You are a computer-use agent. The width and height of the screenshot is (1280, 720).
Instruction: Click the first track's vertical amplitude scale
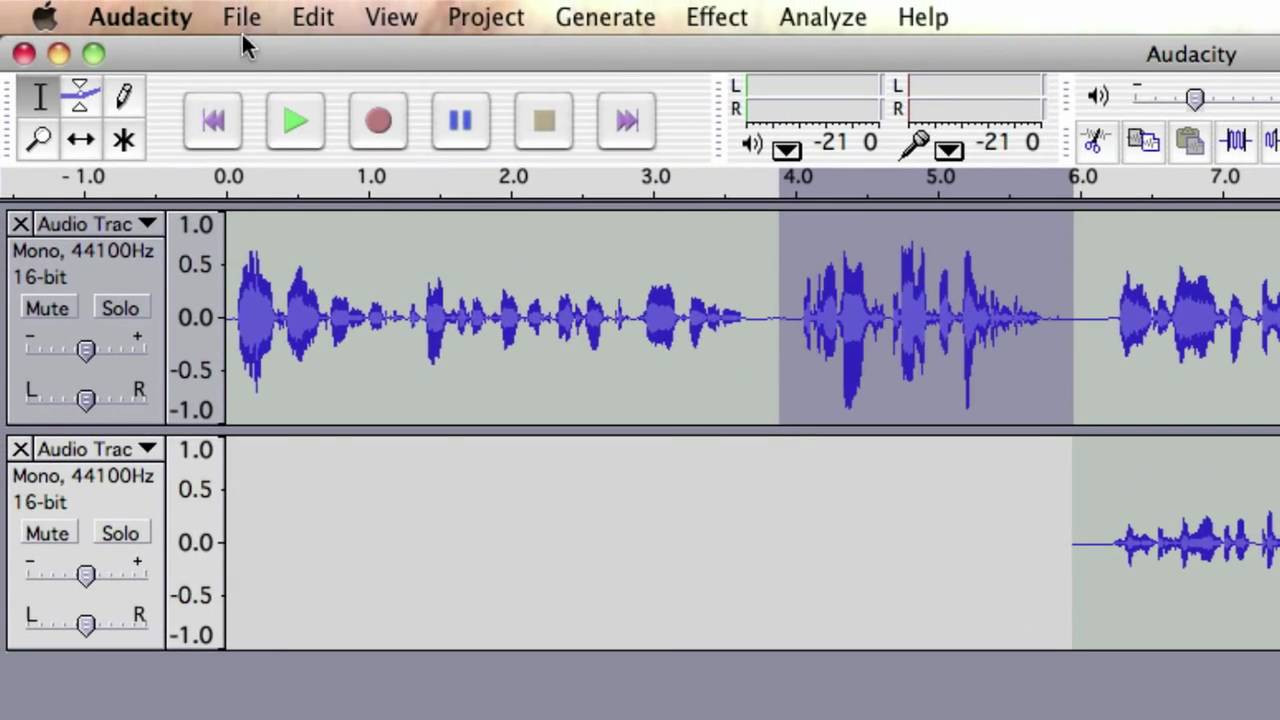click(196, 318)
